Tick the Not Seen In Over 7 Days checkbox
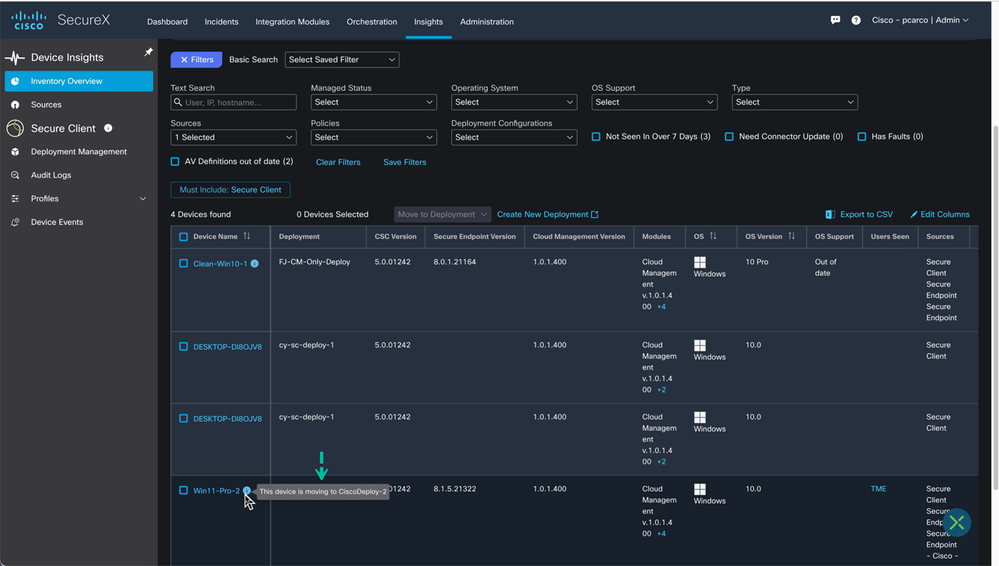The height and width of the screenshot is (566, 999). click(596, 136)
